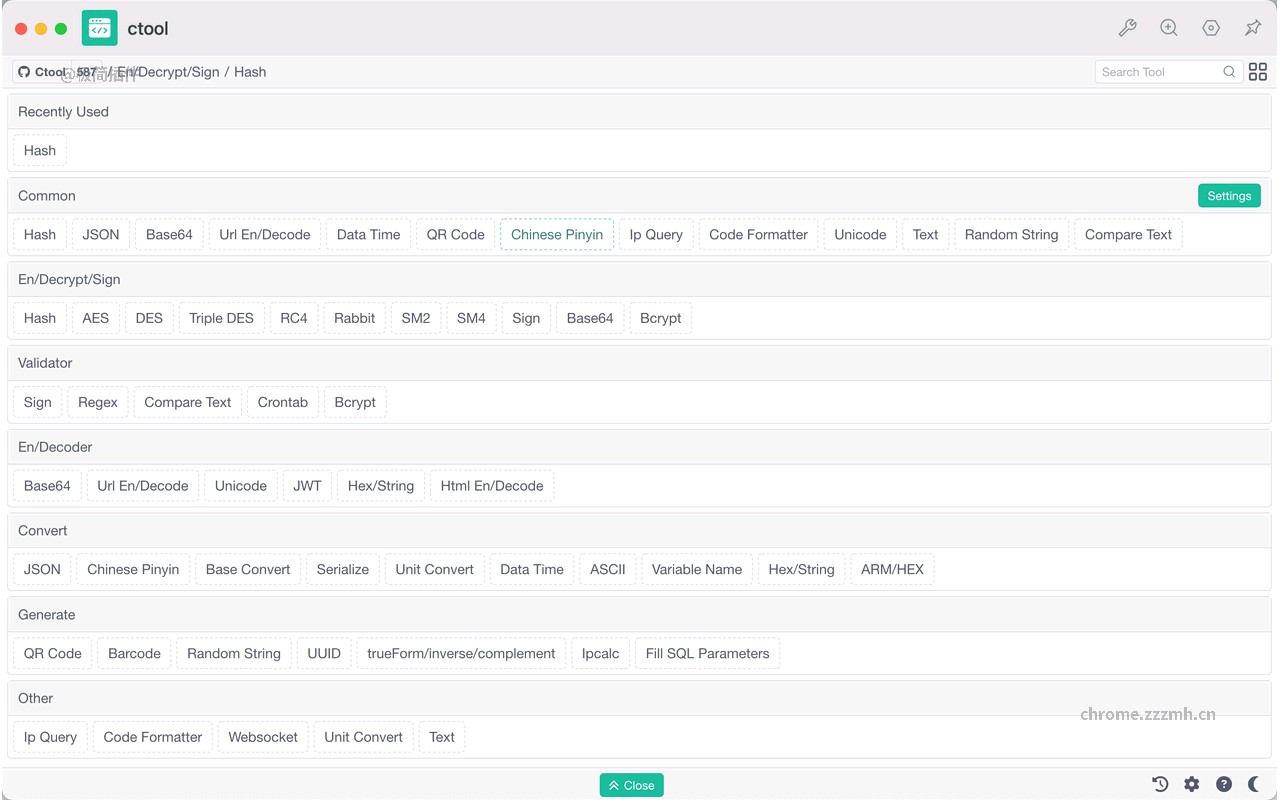Click the magnifier zoom-in icon in title bar
The image size is (1280, 800).
coord(1169,28)
